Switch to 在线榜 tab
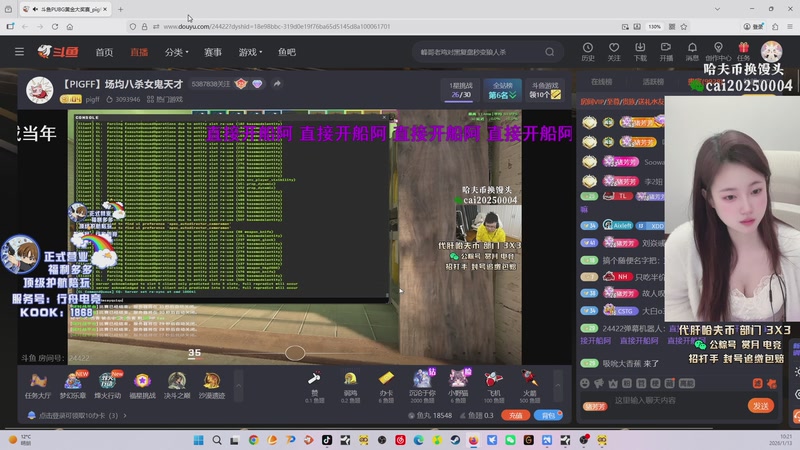 click(602, 82)
